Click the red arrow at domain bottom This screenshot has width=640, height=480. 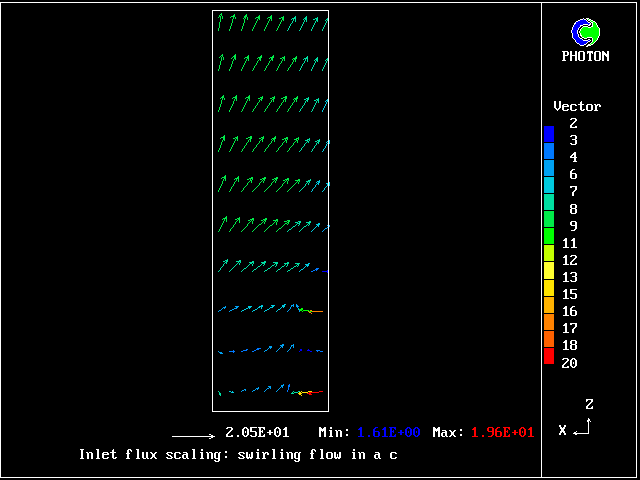[312, 392]
